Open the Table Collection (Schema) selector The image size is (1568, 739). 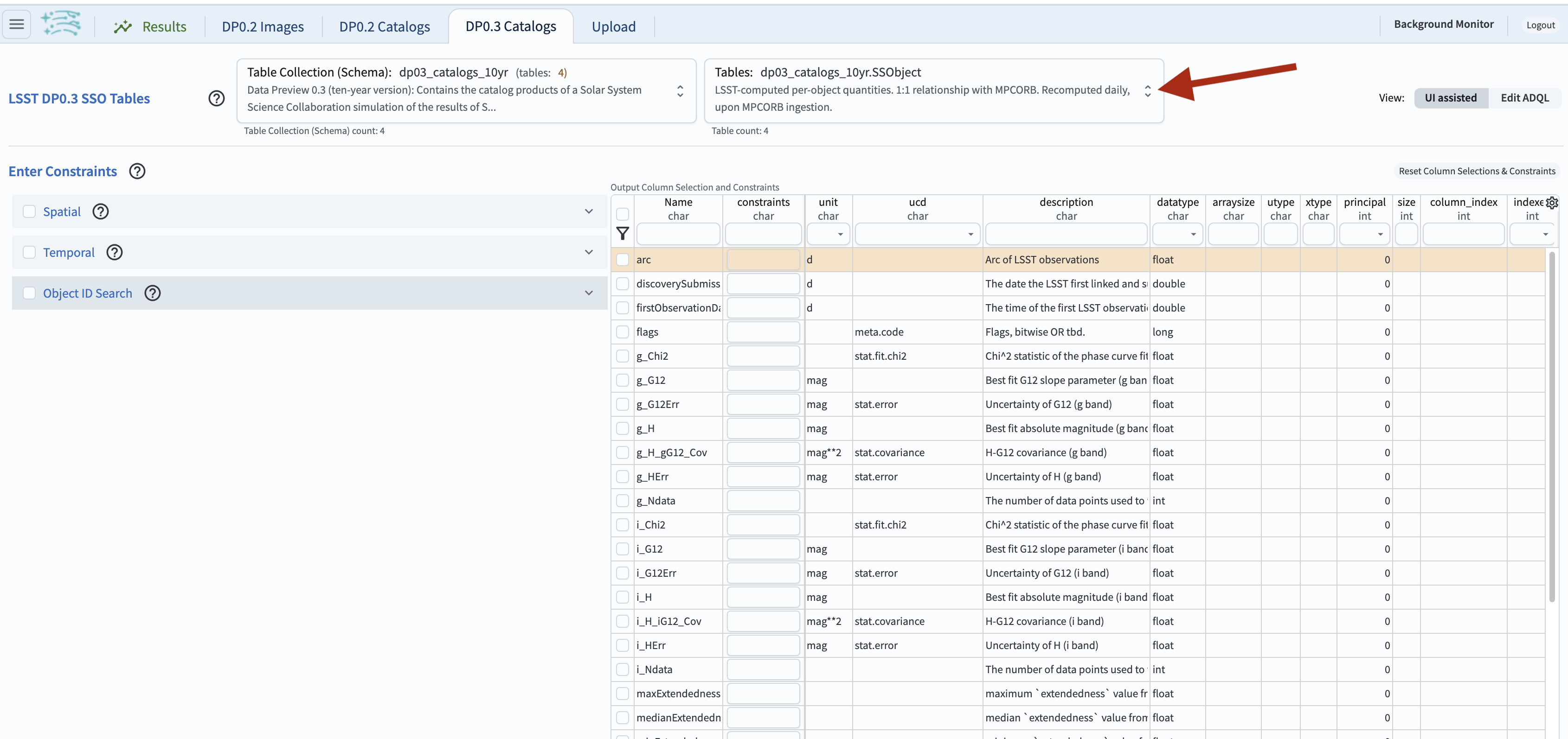(466, 90)
